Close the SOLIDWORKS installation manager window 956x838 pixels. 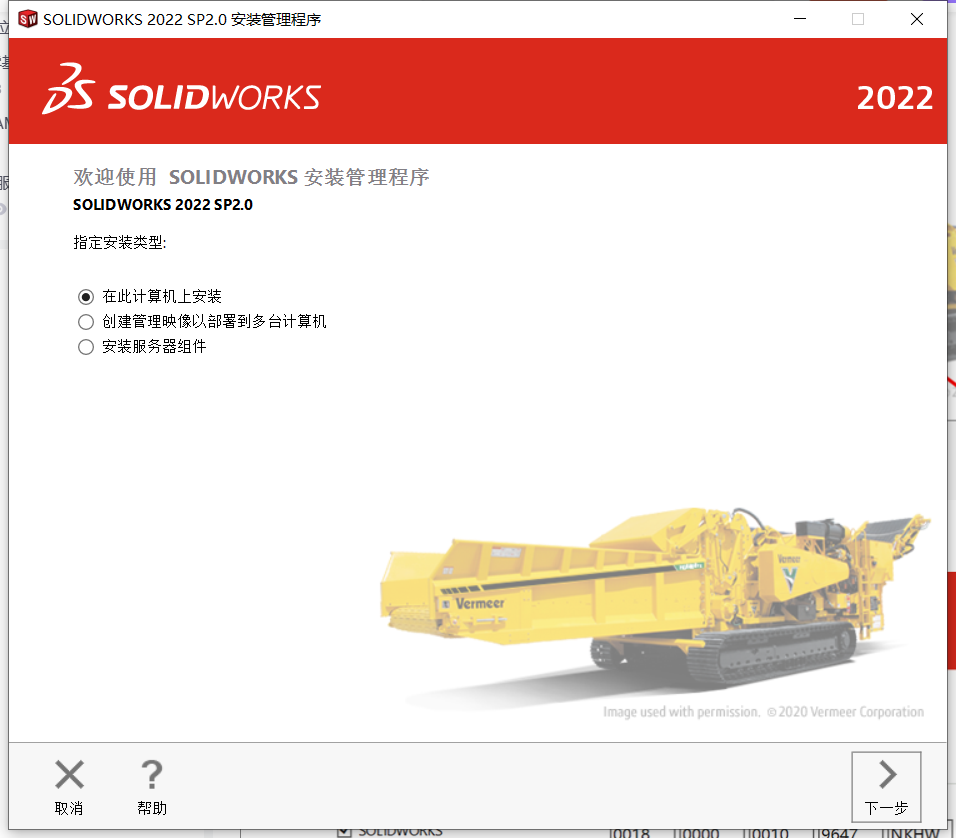point(916,20)
